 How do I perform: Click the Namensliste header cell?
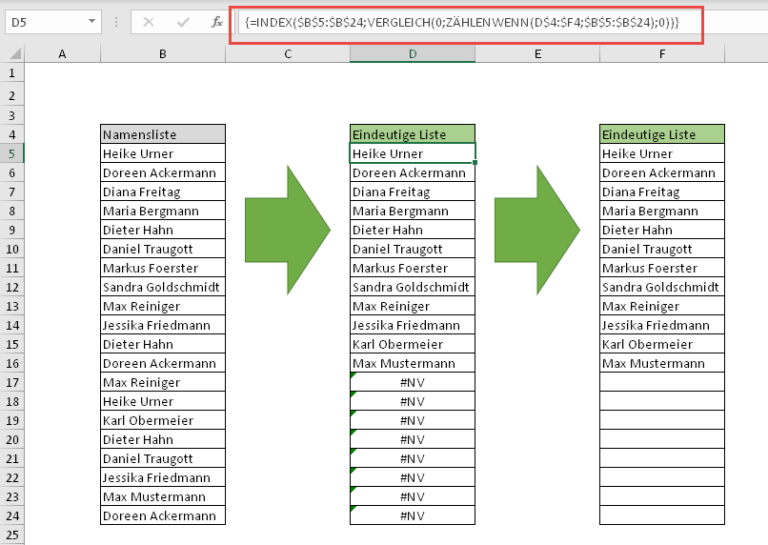tap(162, 135)
